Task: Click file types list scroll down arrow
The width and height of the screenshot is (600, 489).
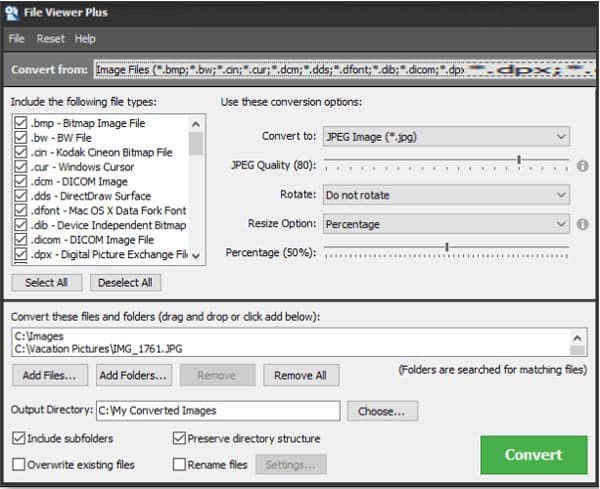Action: coord(196,256)
